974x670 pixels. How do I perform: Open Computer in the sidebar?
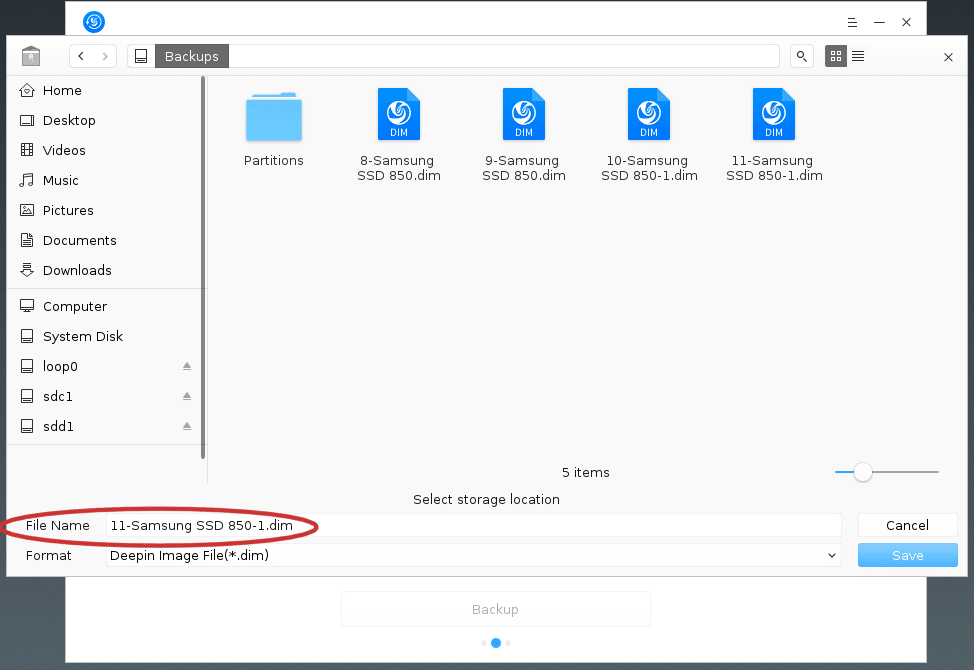pos(104,306)
